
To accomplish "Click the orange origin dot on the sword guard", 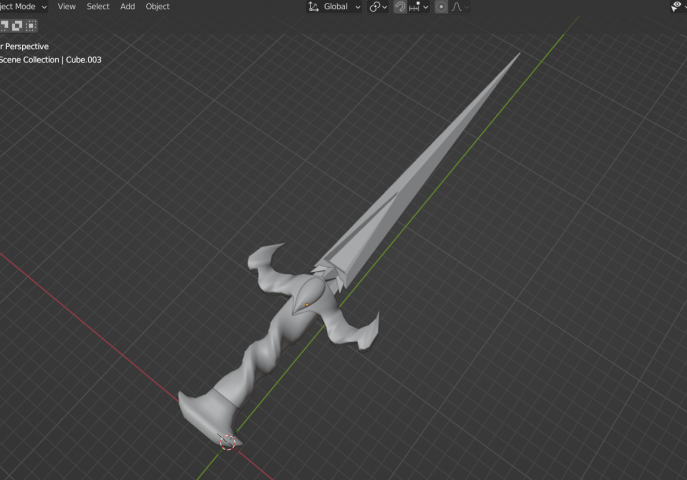I will 307,305.
